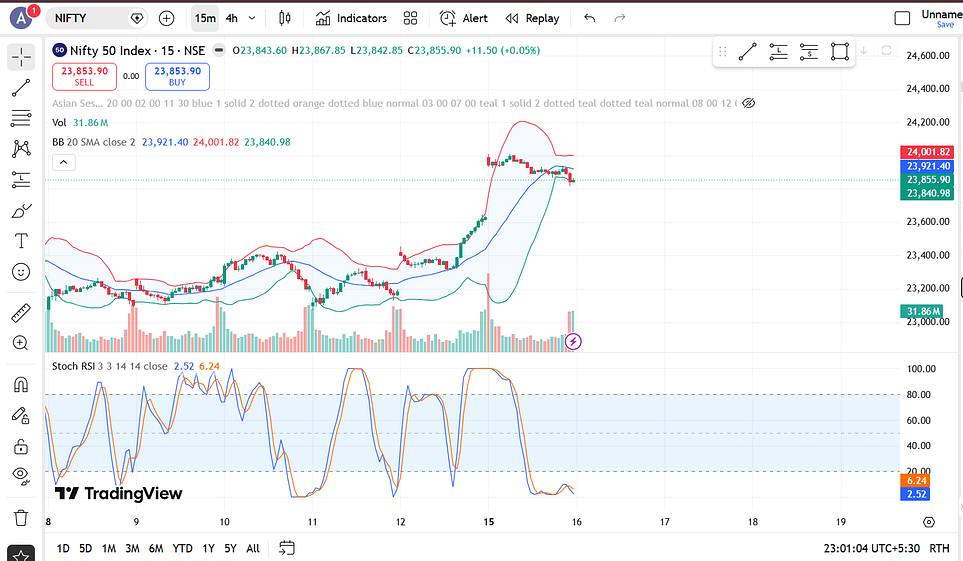Expand the timeframe interval dropdown
The width and height of the screenshot is (963, 561).
point(252,18)
